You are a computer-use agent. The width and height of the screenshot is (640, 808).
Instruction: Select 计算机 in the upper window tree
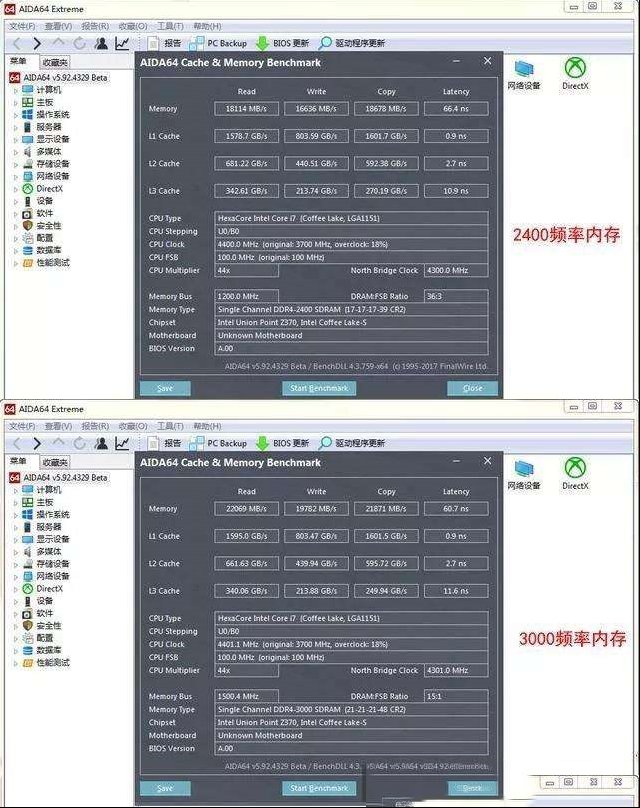point(42,90)
